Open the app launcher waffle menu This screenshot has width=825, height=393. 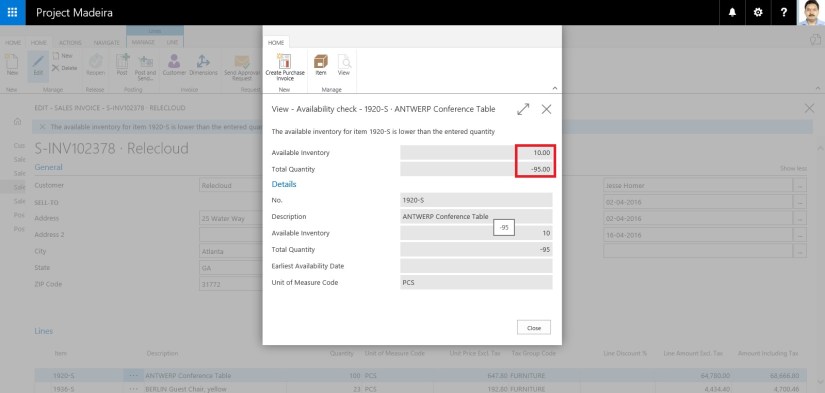coord(13,13)
